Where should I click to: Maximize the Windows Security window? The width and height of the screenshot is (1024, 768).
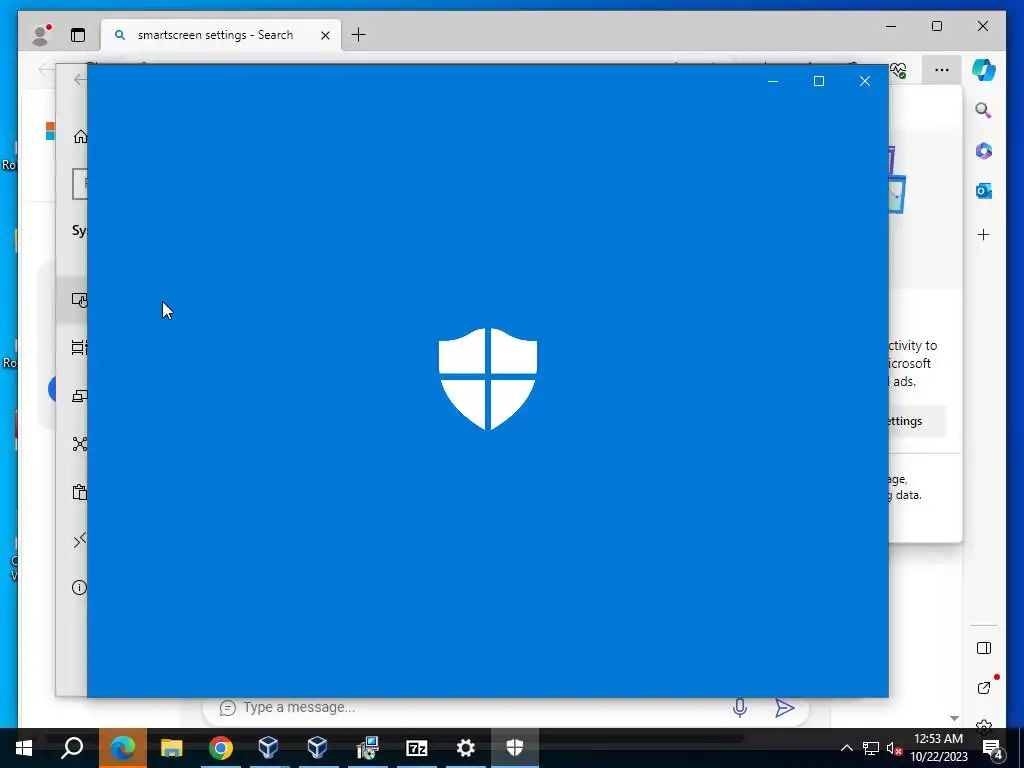coord(819,81)
